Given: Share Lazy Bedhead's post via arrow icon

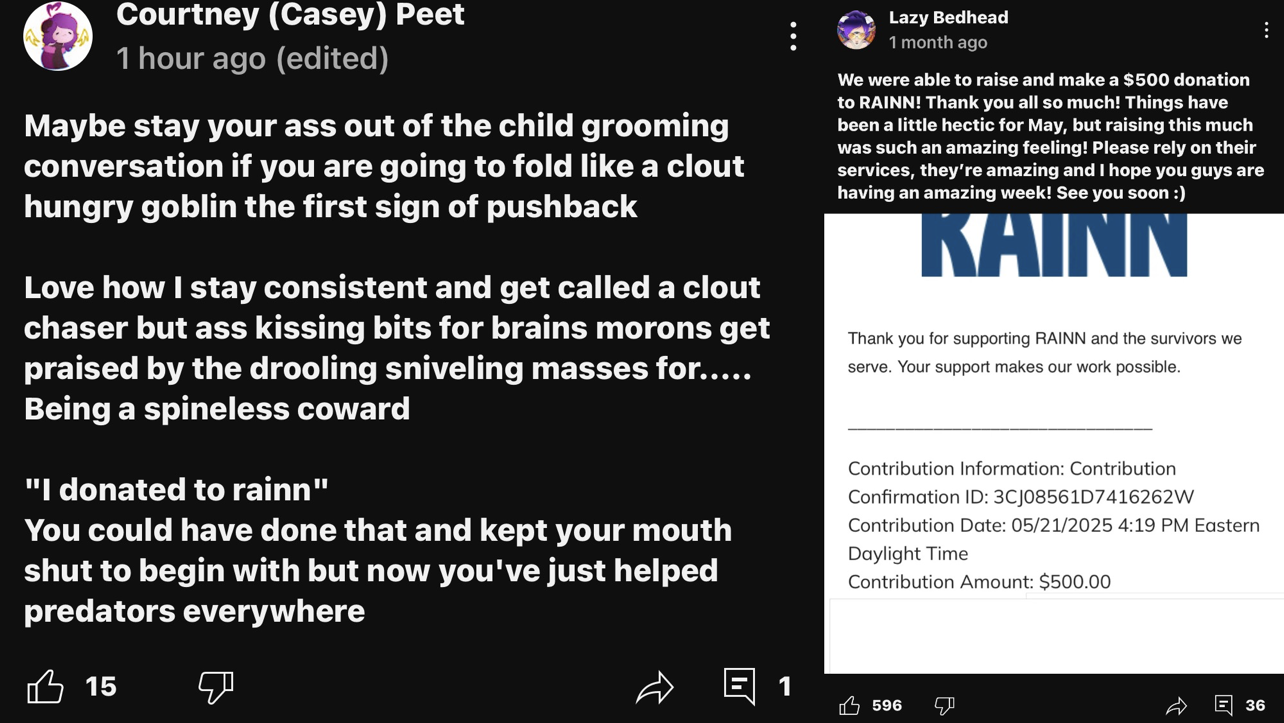Looking at the screenshot, I should 1176,706.
